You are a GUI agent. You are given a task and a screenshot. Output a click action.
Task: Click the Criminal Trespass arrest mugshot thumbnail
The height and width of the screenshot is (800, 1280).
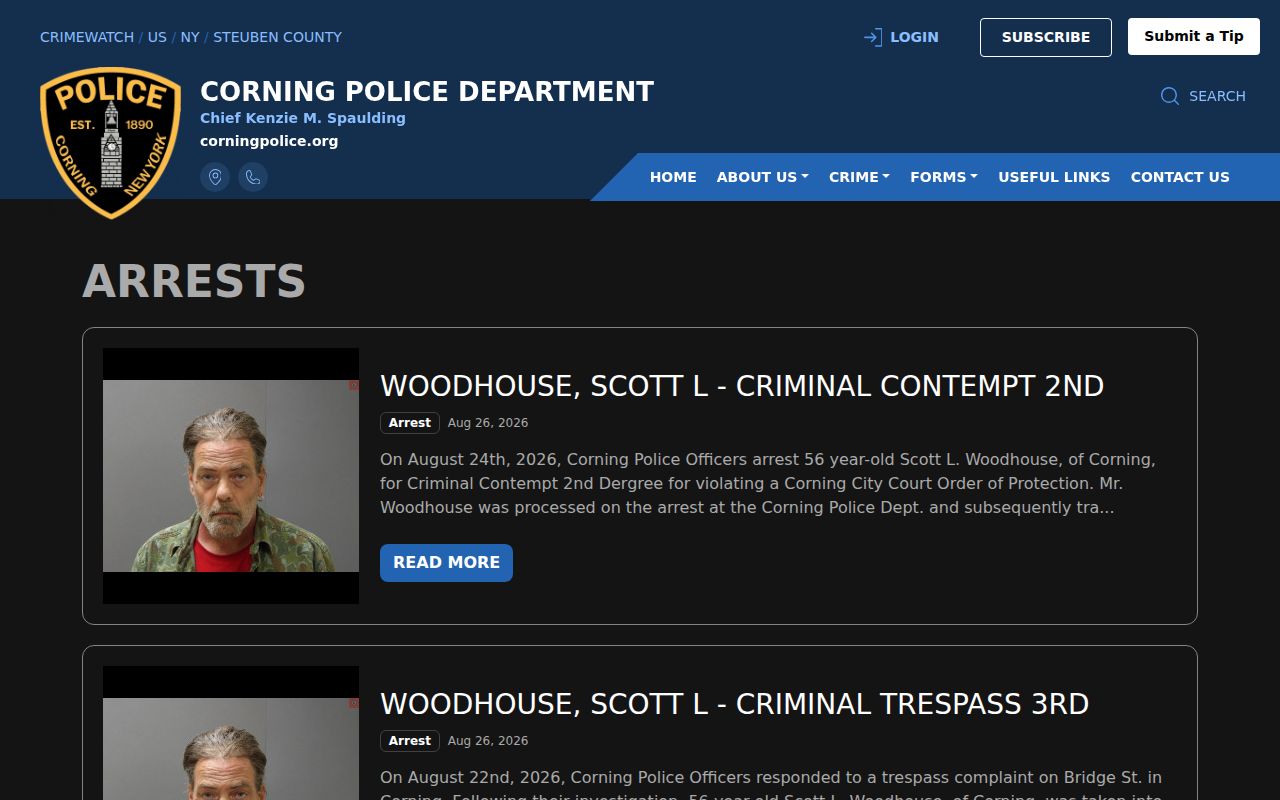231,733
